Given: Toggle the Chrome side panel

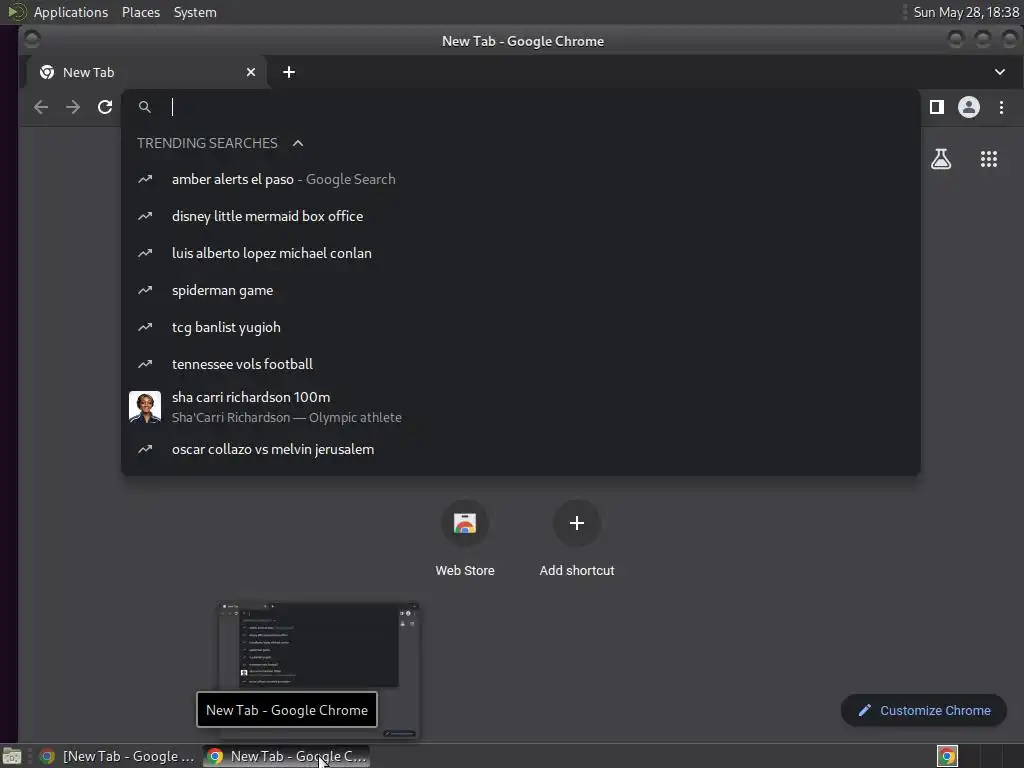Looking at the screenshot, I should tap(936, 107).
